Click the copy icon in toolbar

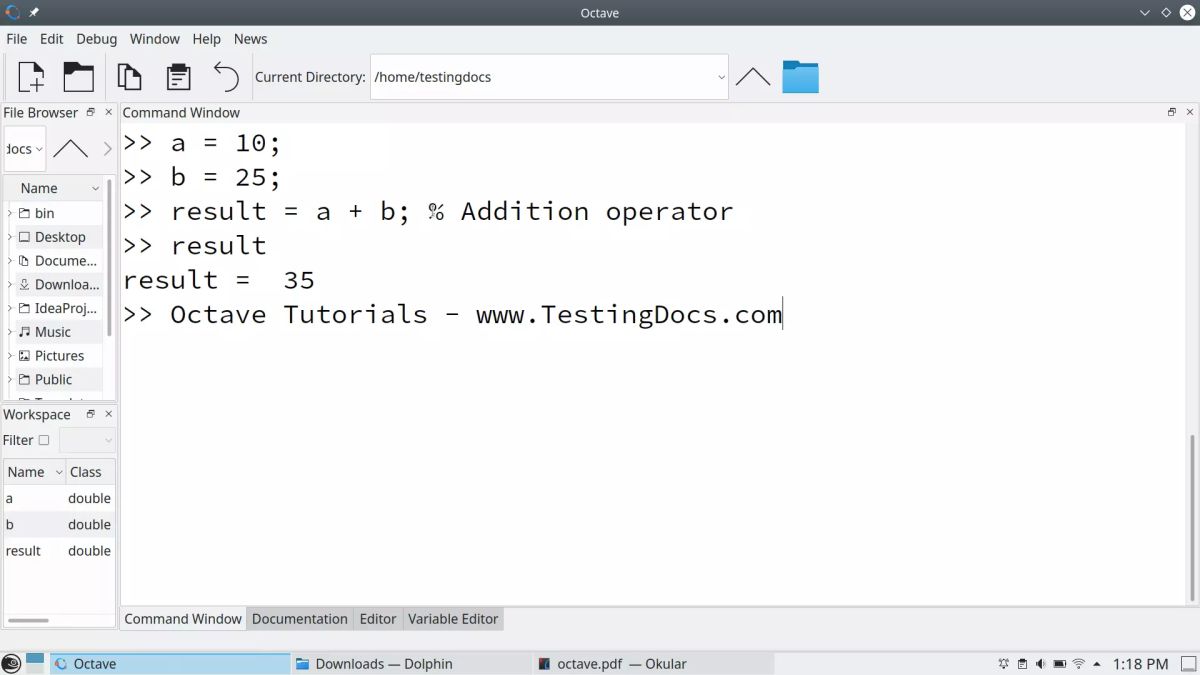129,77
